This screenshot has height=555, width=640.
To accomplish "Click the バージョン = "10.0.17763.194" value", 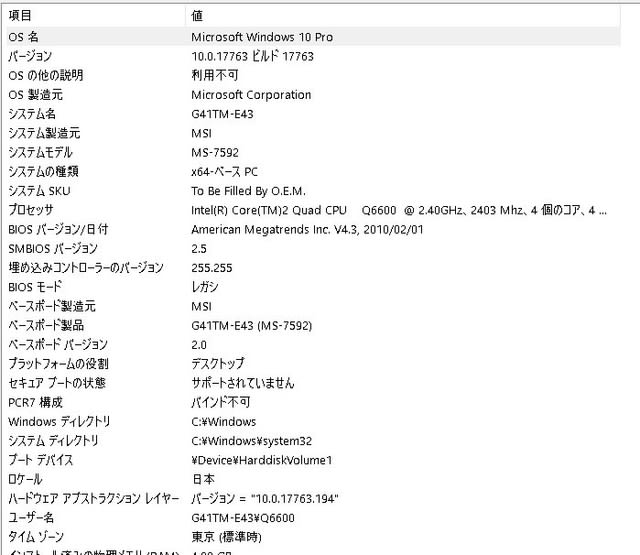I will coord(265,498).
